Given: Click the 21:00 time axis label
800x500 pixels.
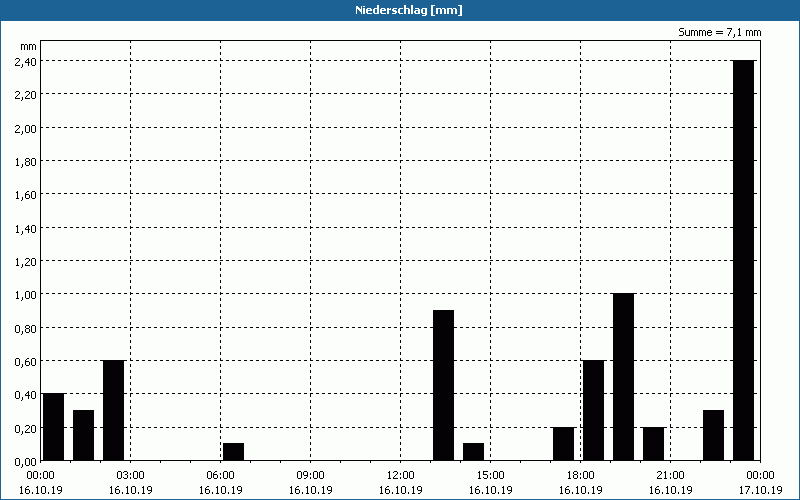Looking at the screenshot, I should pyautogui.click(x=670, y=476).
